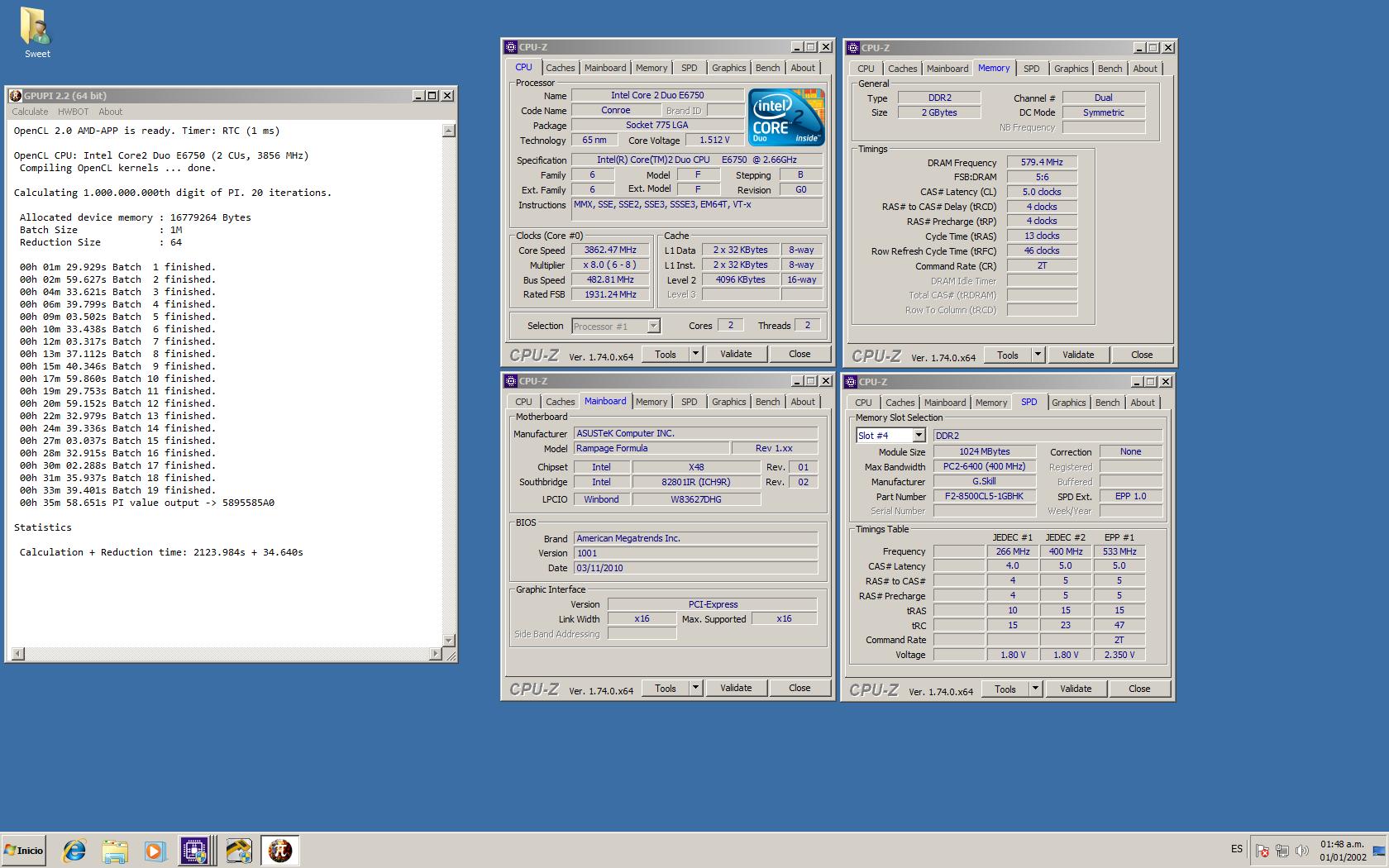Click the BIOS date 03/11/2010
This screenshot has height=868, width=1389.
pos(695,568)
